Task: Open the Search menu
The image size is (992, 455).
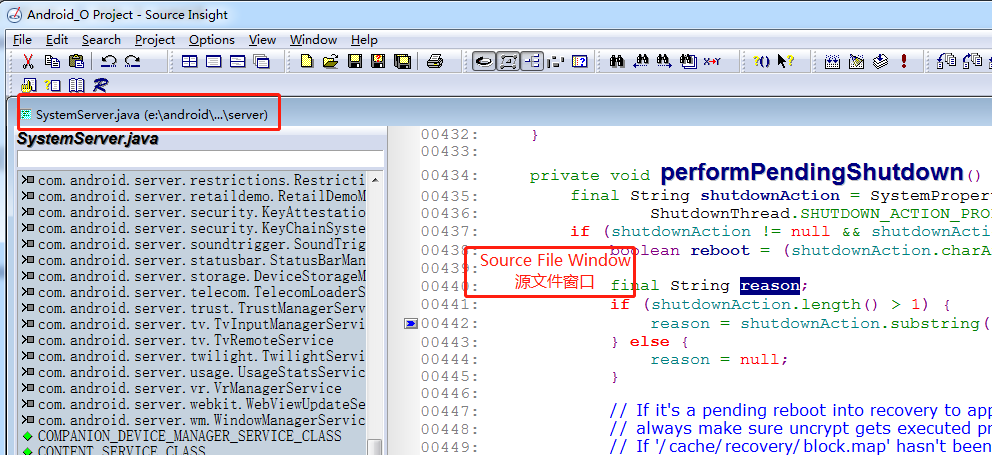Action: click(101, 40)
